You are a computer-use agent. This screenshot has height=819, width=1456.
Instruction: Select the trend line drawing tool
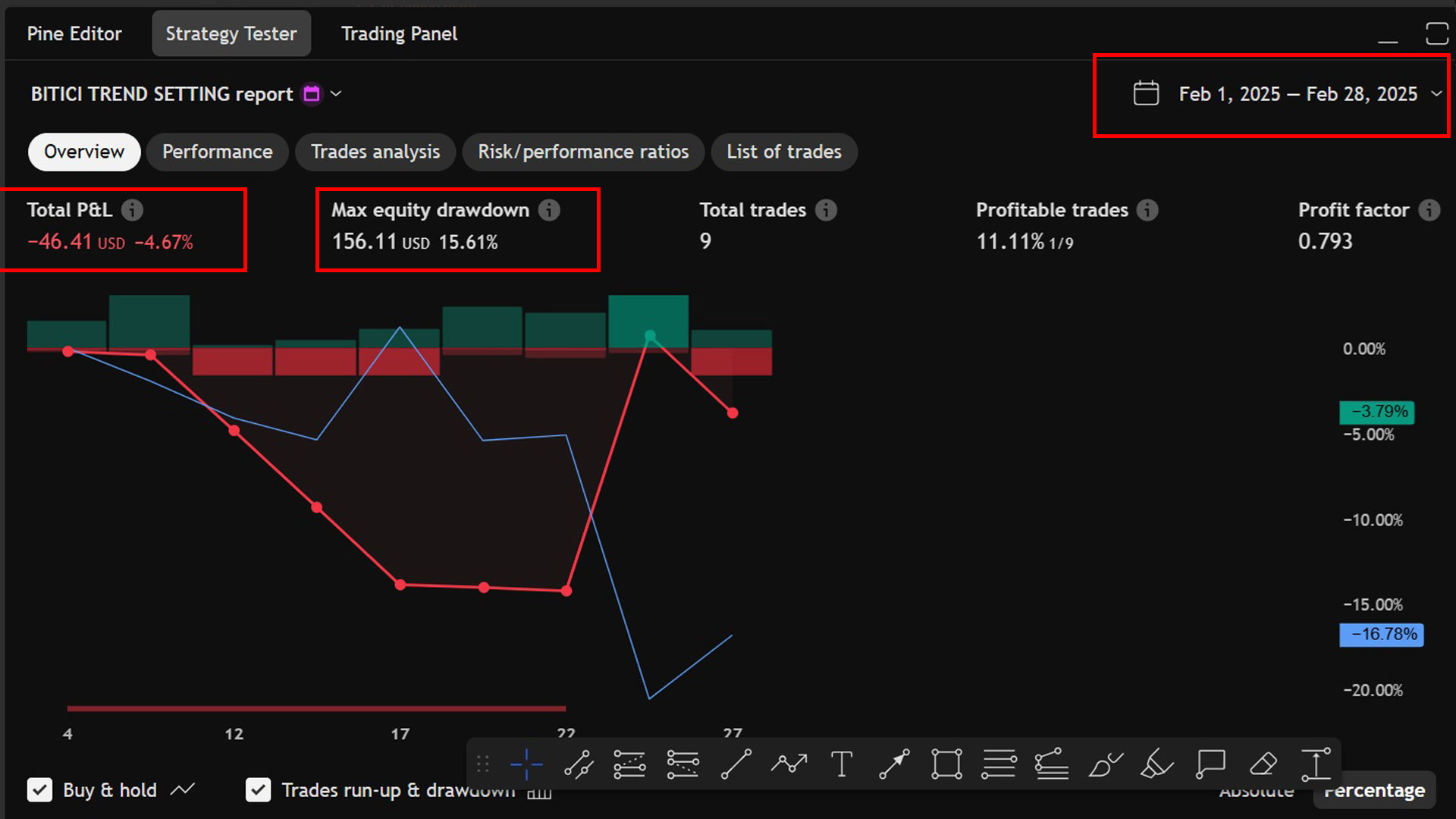tap(736, 764)
